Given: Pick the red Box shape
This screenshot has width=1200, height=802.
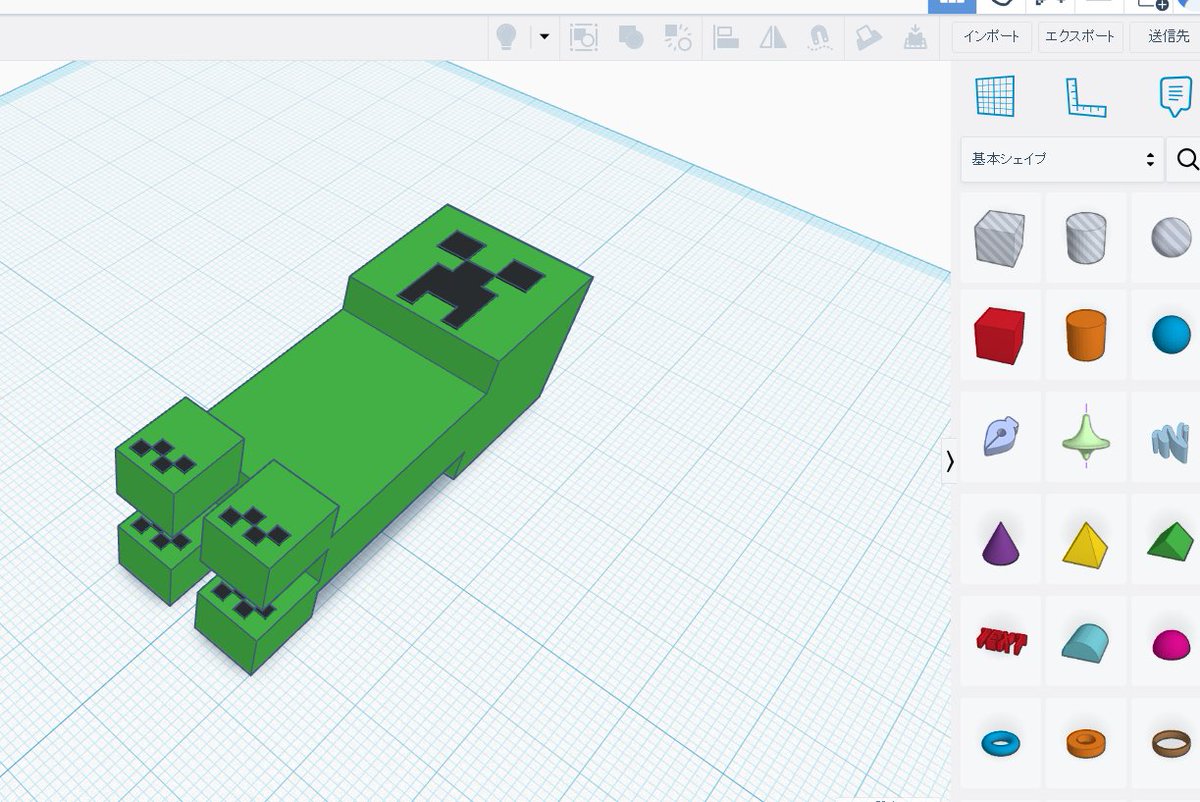Looking at the screenshot, I should pos(1000,335).
